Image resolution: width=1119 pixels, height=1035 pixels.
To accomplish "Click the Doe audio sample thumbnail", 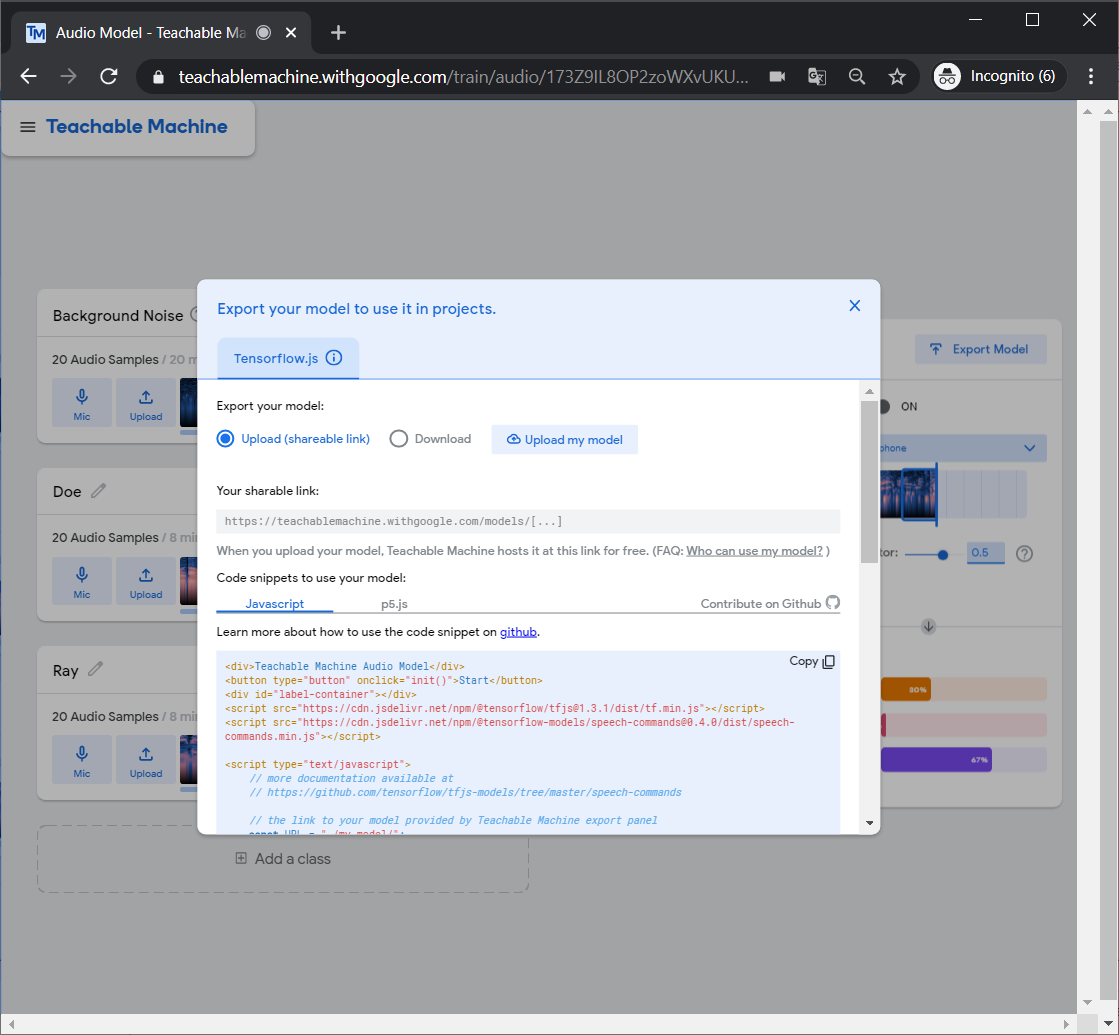I will pos(188,581).
